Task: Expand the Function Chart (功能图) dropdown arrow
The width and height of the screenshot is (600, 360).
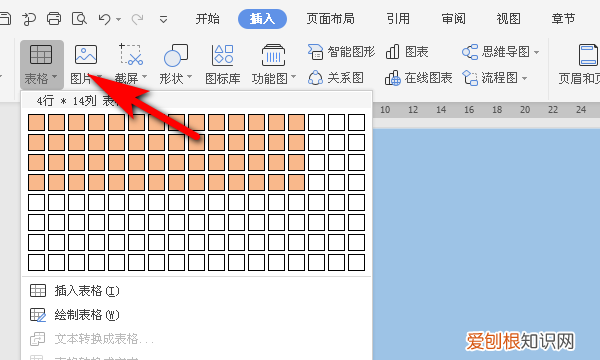Action: (293, 77)
